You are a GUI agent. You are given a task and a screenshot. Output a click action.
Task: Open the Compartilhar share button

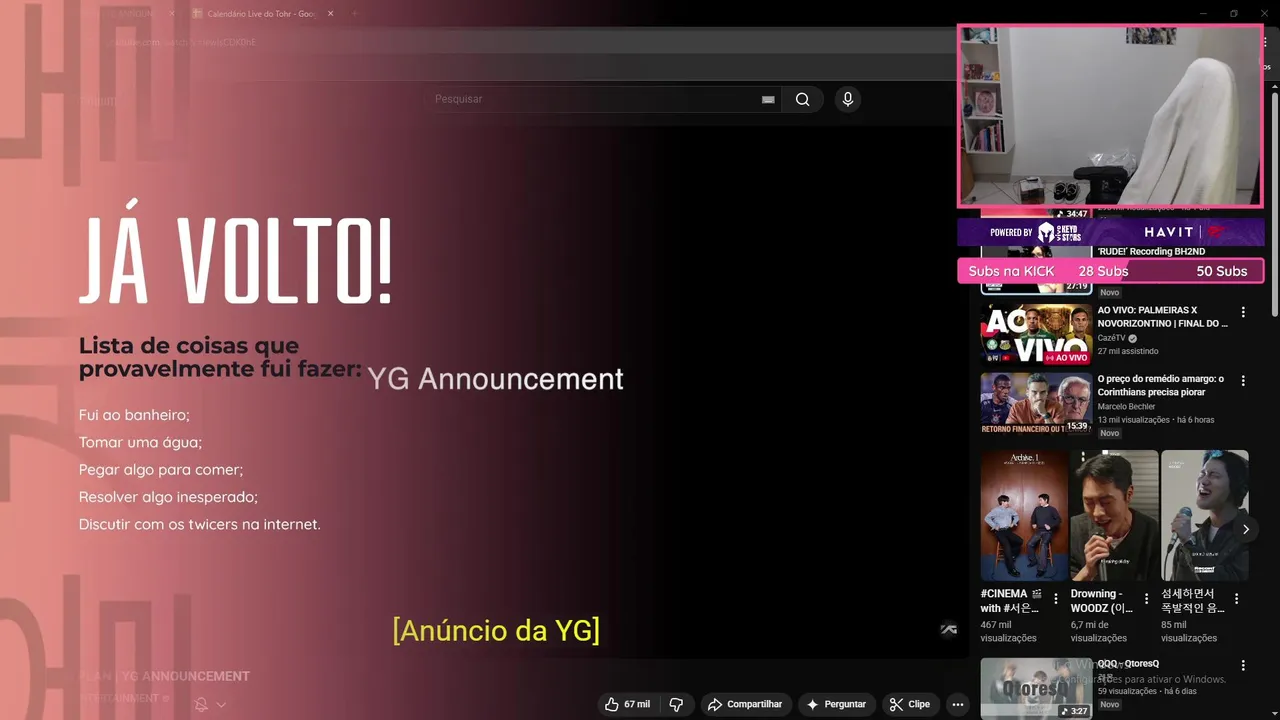[x=746, y=704]
